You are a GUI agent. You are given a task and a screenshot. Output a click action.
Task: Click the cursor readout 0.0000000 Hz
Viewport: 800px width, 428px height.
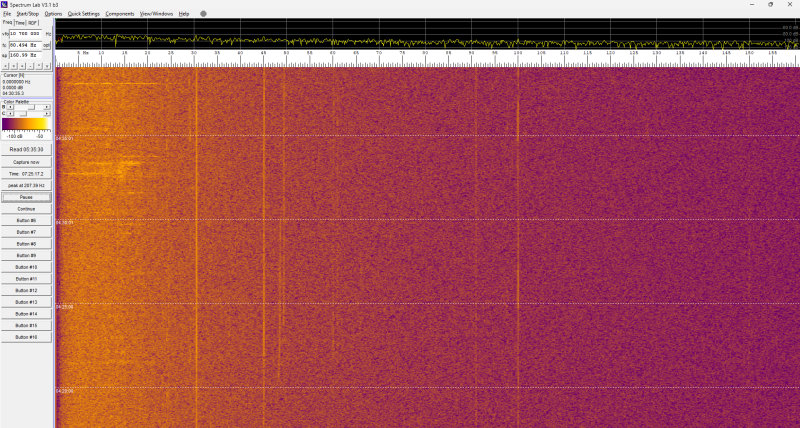click(17, 82)
